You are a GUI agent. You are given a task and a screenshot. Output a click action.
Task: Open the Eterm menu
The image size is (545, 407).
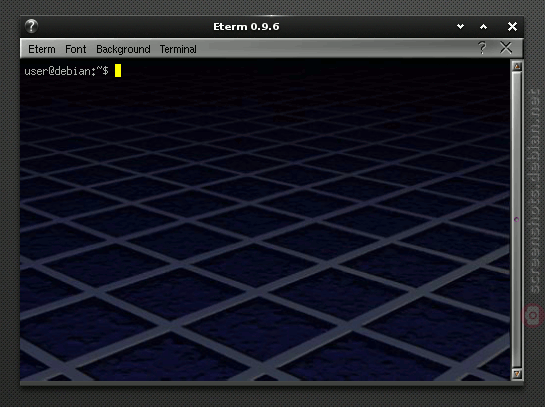(42, 49)
